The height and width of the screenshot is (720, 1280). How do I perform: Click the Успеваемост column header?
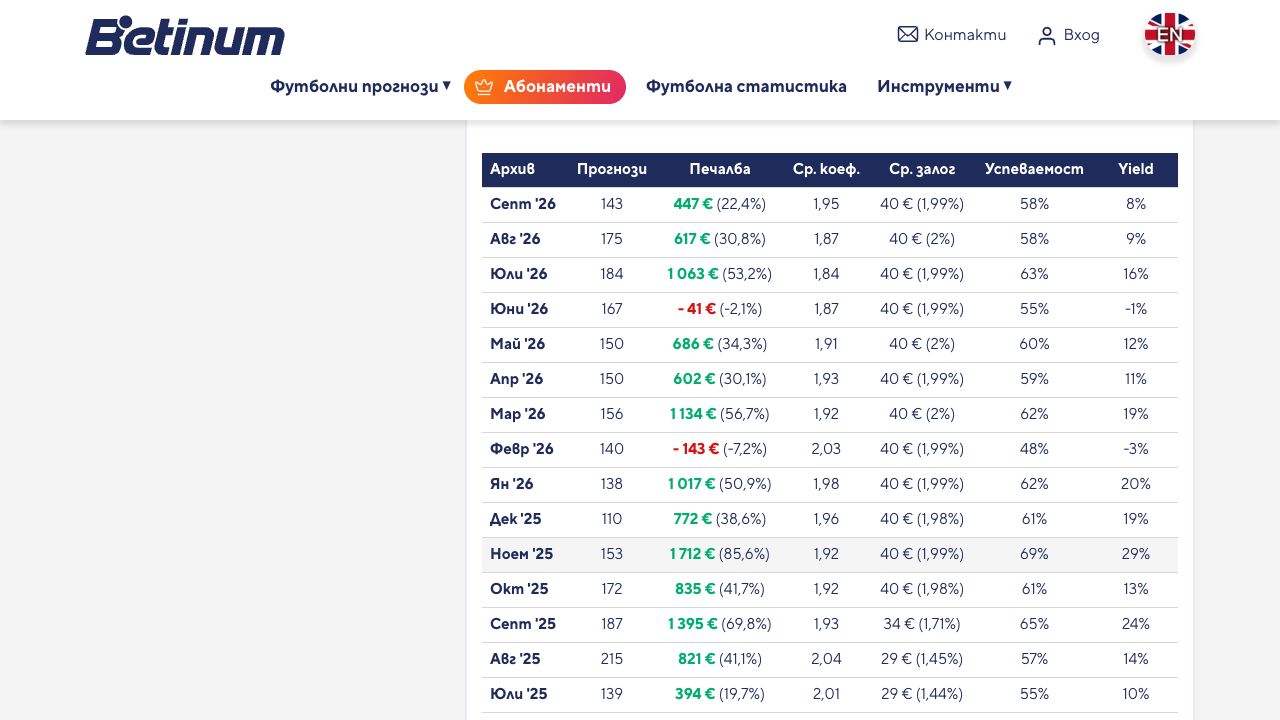click(x=1034, y=170)
